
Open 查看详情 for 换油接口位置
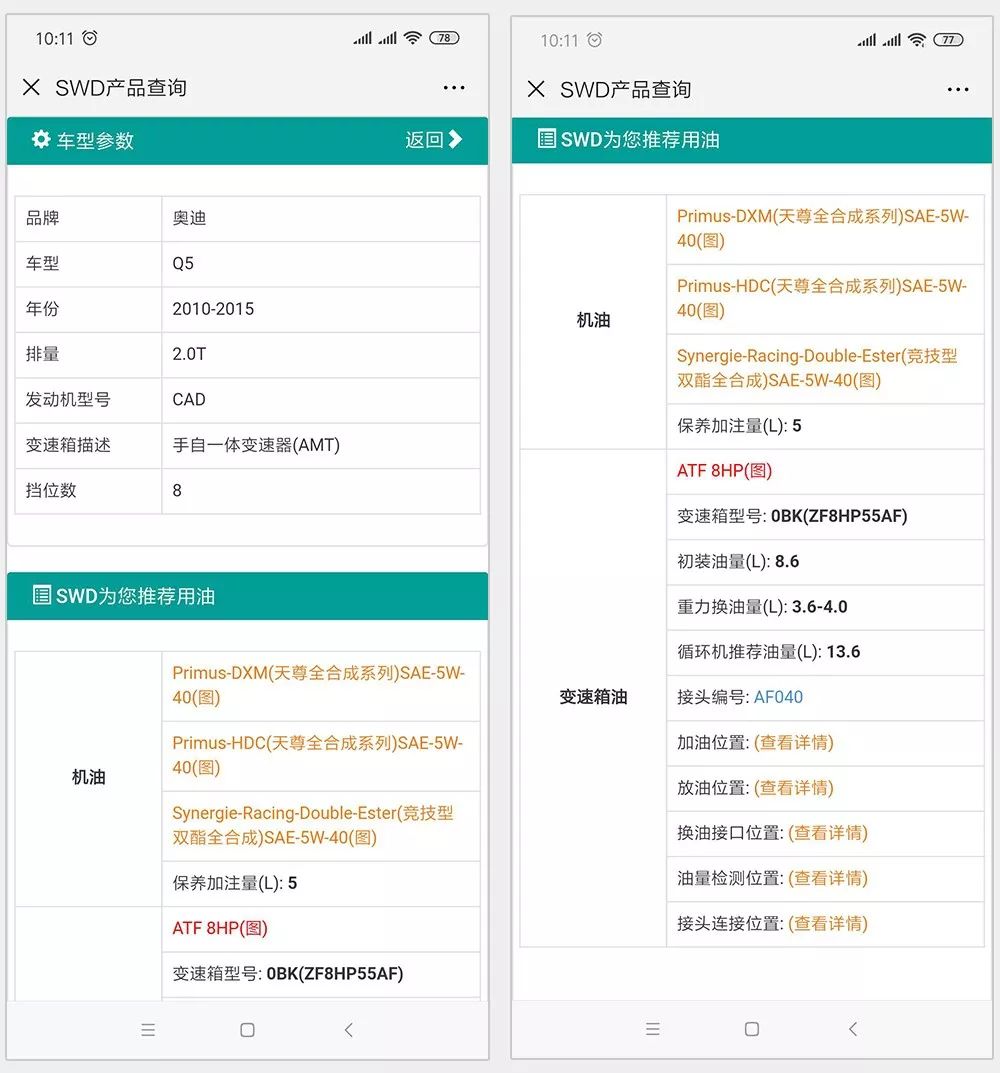pos(828,833)
